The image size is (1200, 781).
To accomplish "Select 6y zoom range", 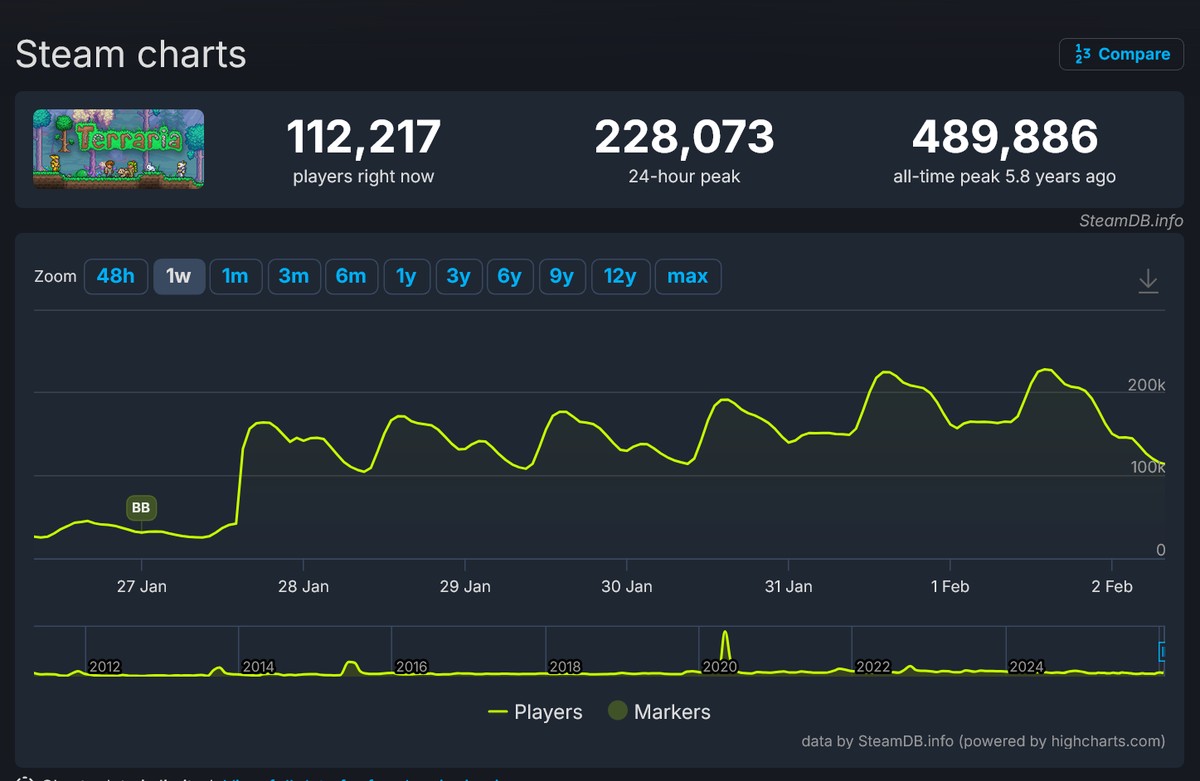I will 510,276.
